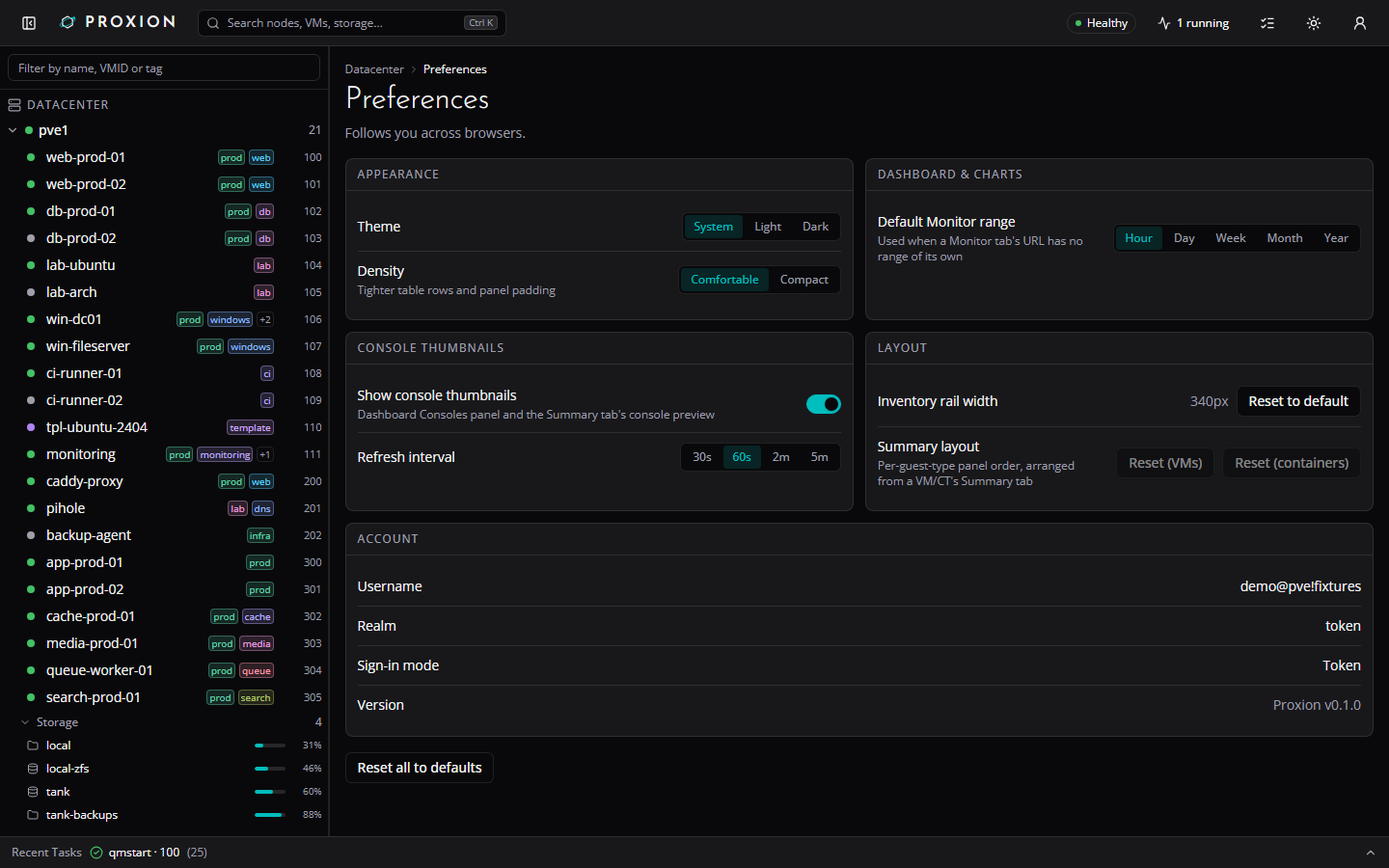This screenshot has width=1389, height=868.
Task: Click the Datacenter server icon
Action: click(x=14, y=105)
